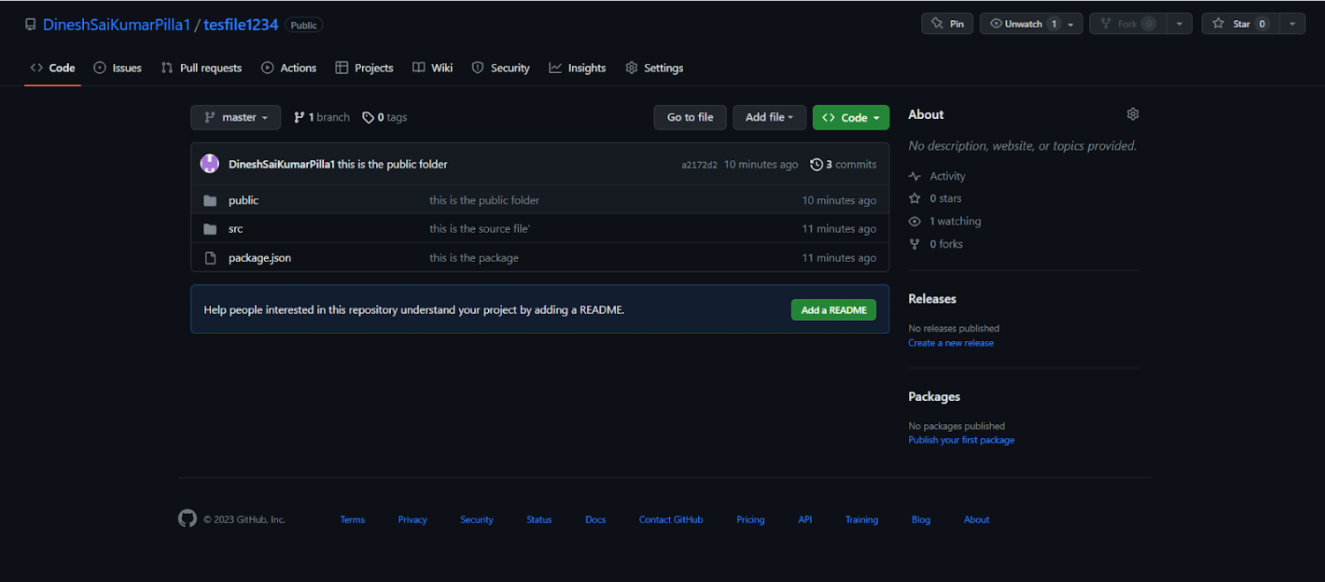Image resolution: width=1325 pixels, height=582 pixels.
Task: Select the Code tab
Action: click(x=53, y=68)
